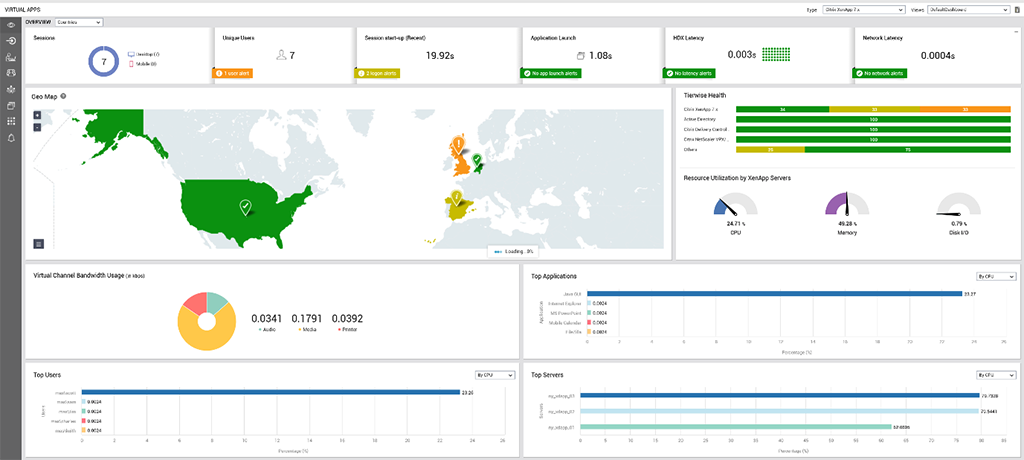Click the green Netherlands check pin
Viewport: 1024px width, 460px height.
pos(477,159)
